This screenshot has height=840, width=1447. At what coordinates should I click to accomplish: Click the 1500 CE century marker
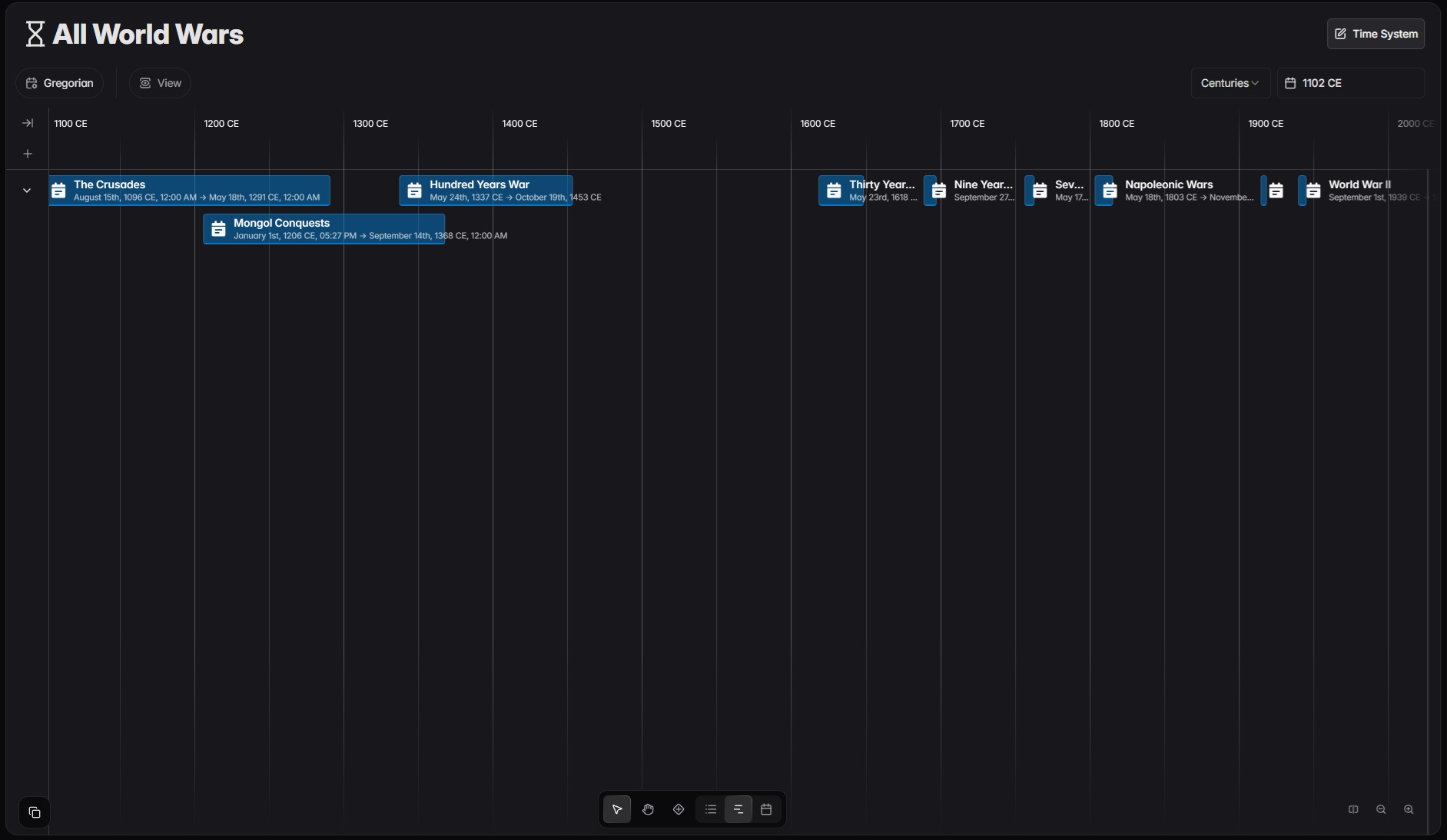point(669,124)
